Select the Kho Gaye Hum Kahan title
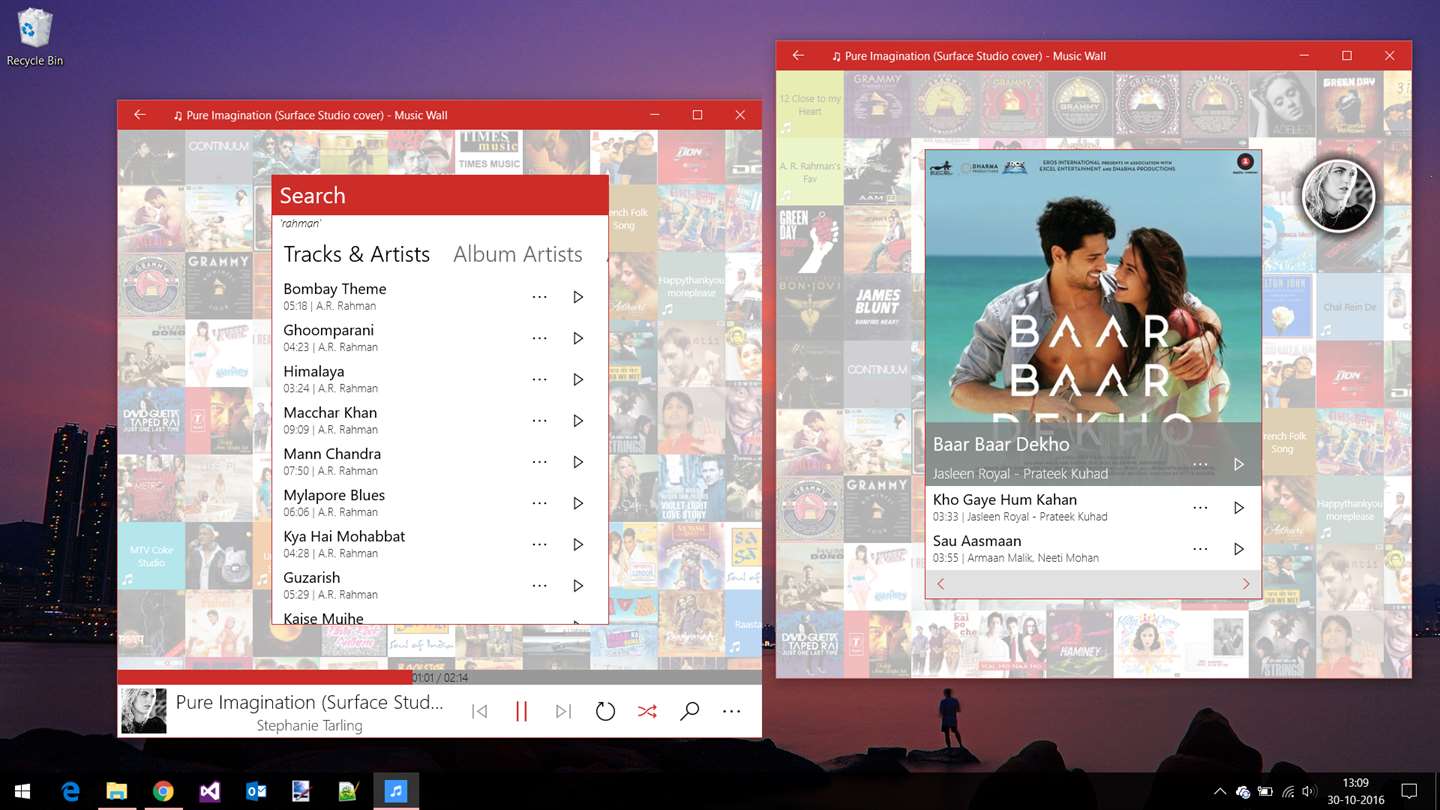This screenshot has width=1440, height=810. 1005,500
